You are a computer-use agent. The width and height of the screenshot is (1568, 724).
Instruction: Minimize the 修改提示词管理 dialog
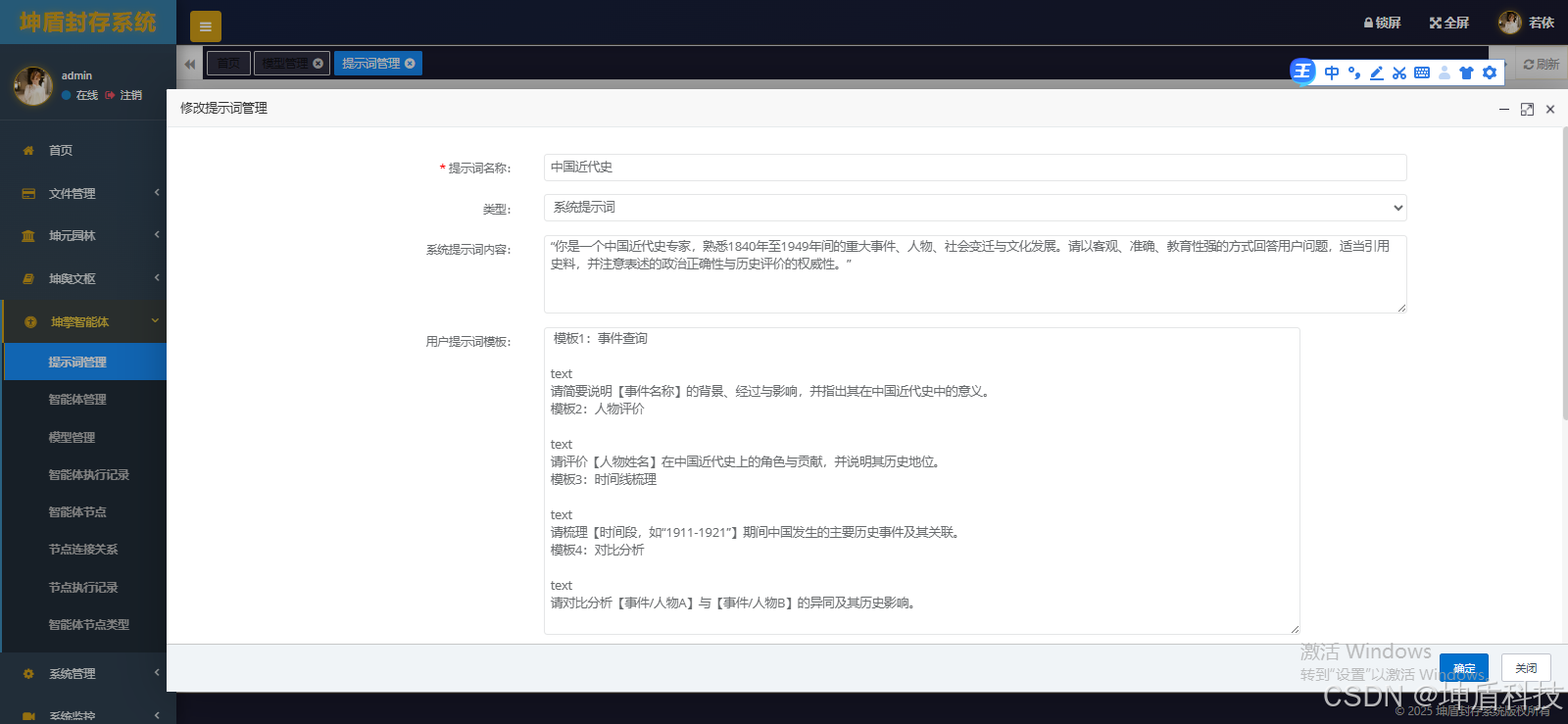pos(1504,109)
